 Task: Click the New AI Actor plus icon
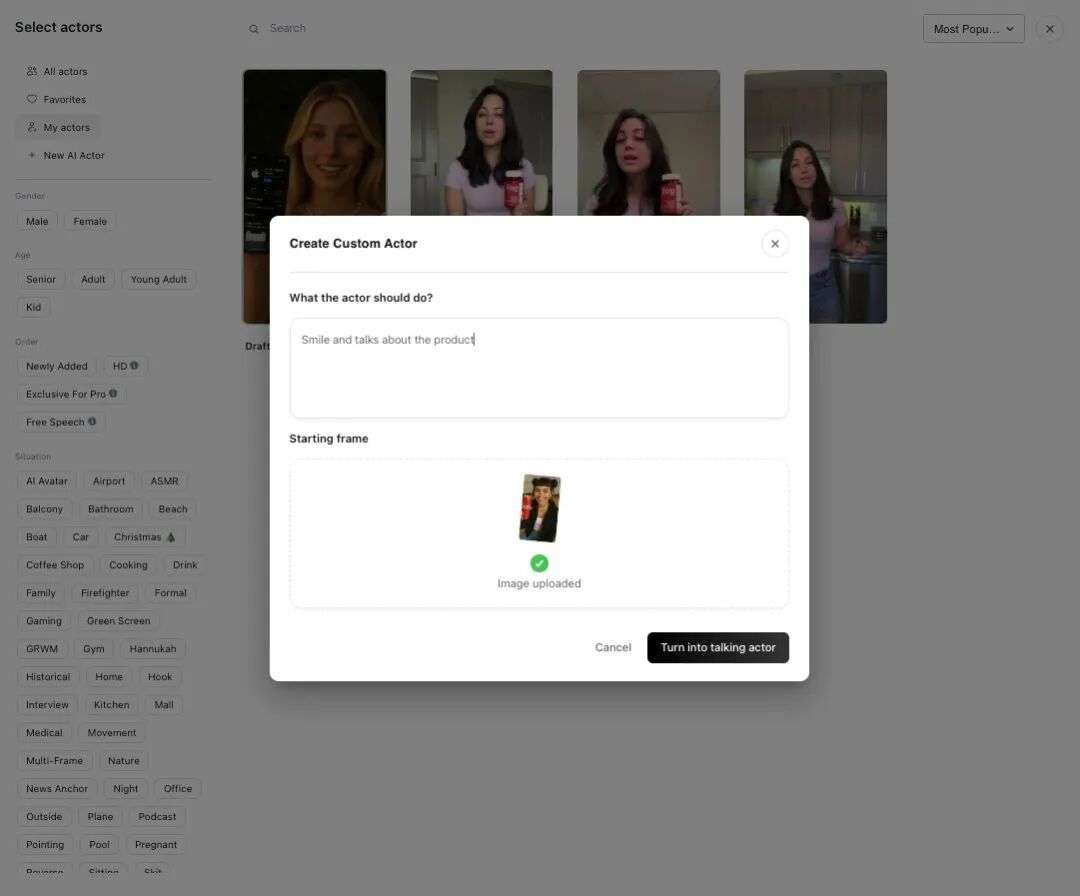pos(32,156)
